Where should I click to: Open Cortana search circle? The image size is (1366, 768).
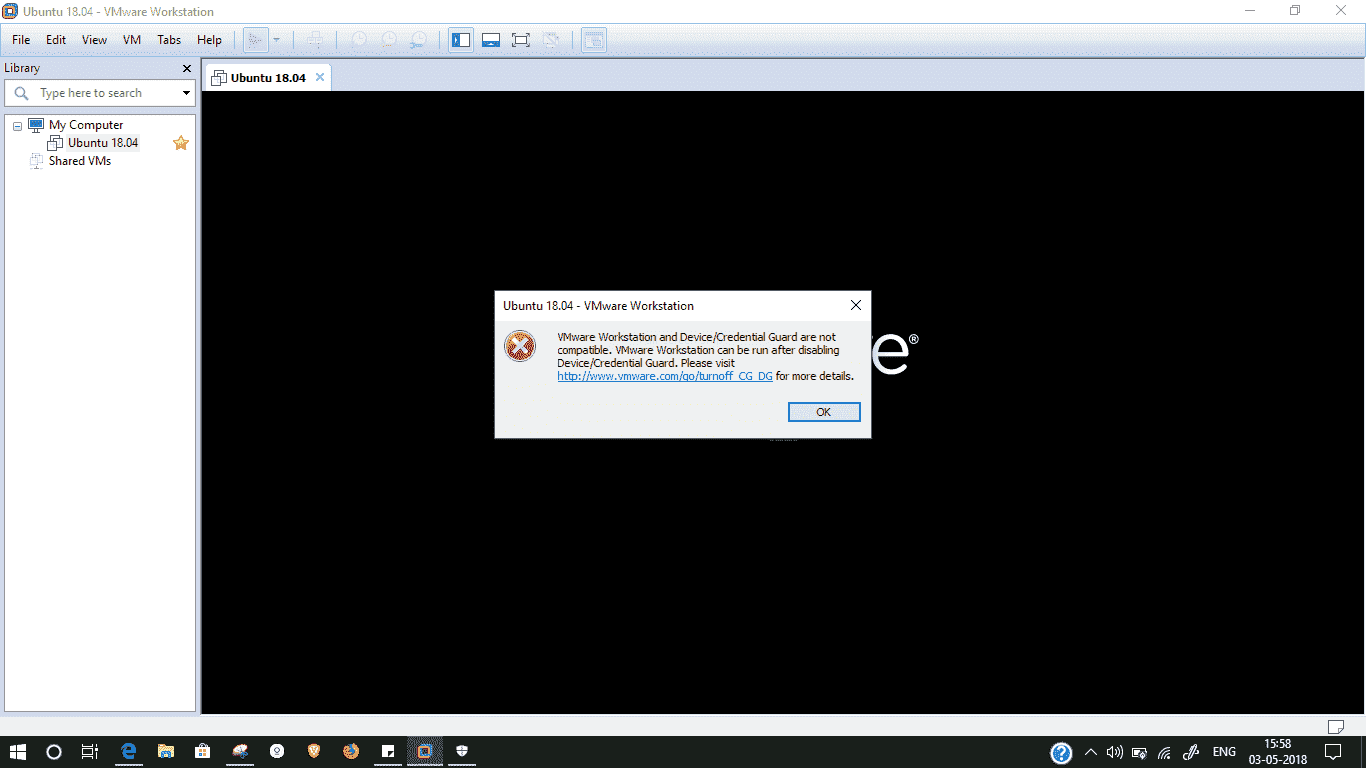pos(54,751)
